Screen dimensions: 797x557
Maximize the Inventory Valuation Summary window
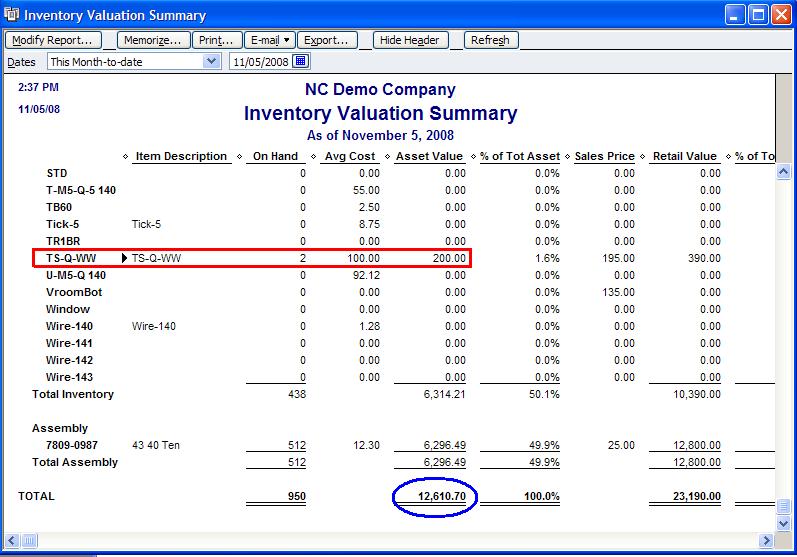757,15
